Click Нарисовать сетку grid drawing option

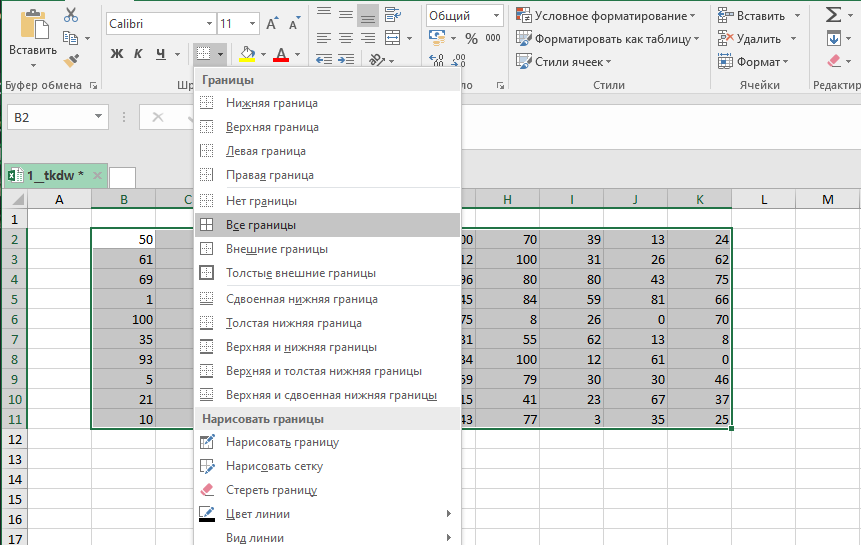[274, 466]
